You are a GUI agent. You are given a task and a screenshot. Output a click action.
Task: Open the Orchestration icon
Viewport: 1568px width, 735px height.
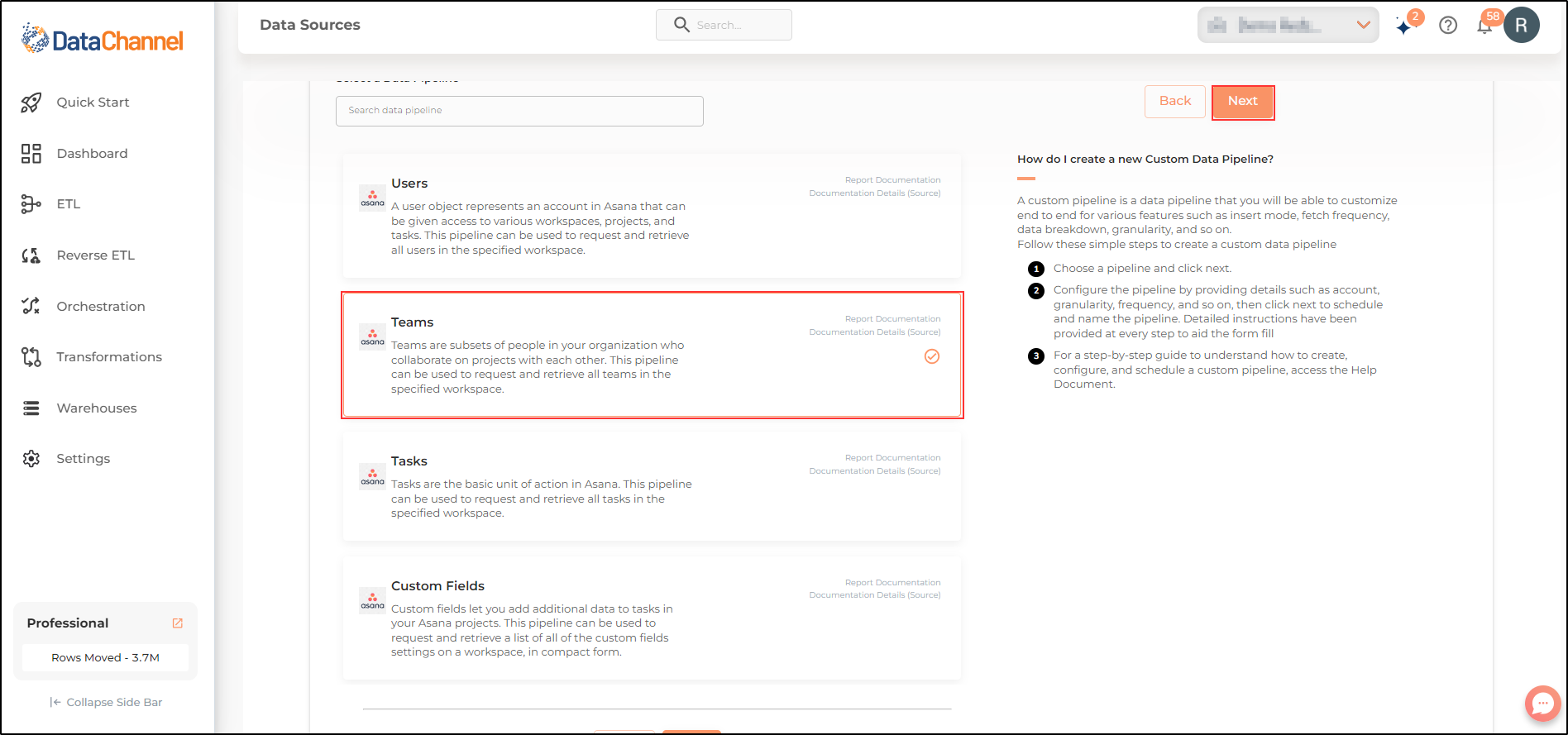31,306
